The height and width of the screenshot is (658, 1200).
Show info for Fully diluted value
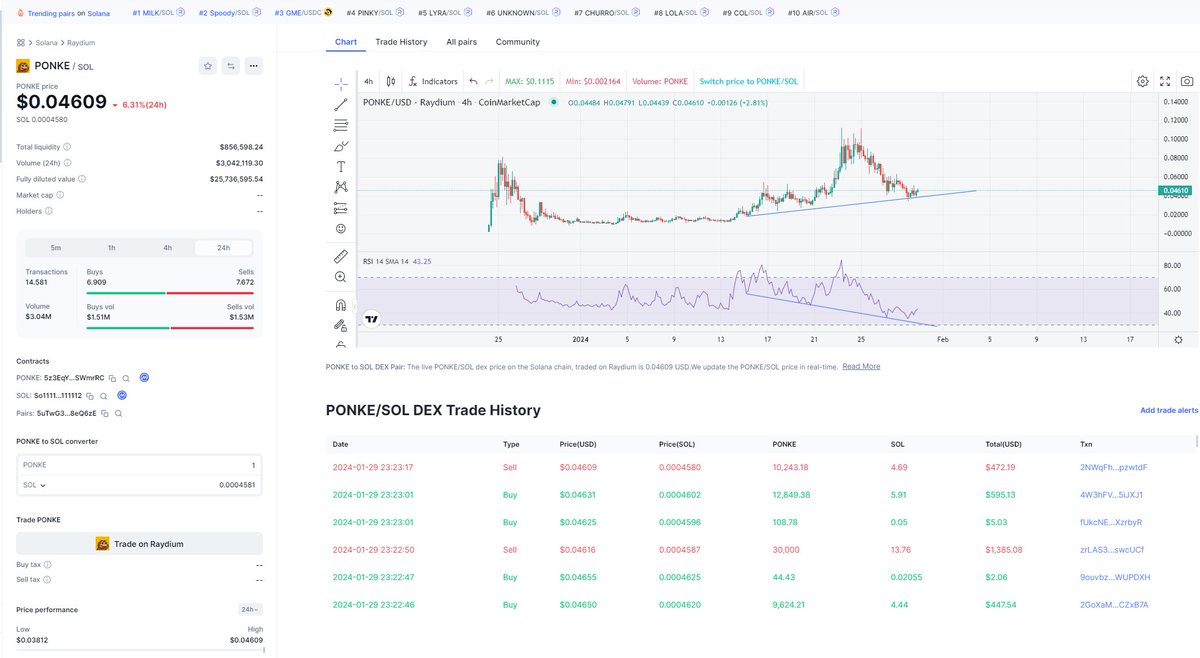(x=82, y=179)
